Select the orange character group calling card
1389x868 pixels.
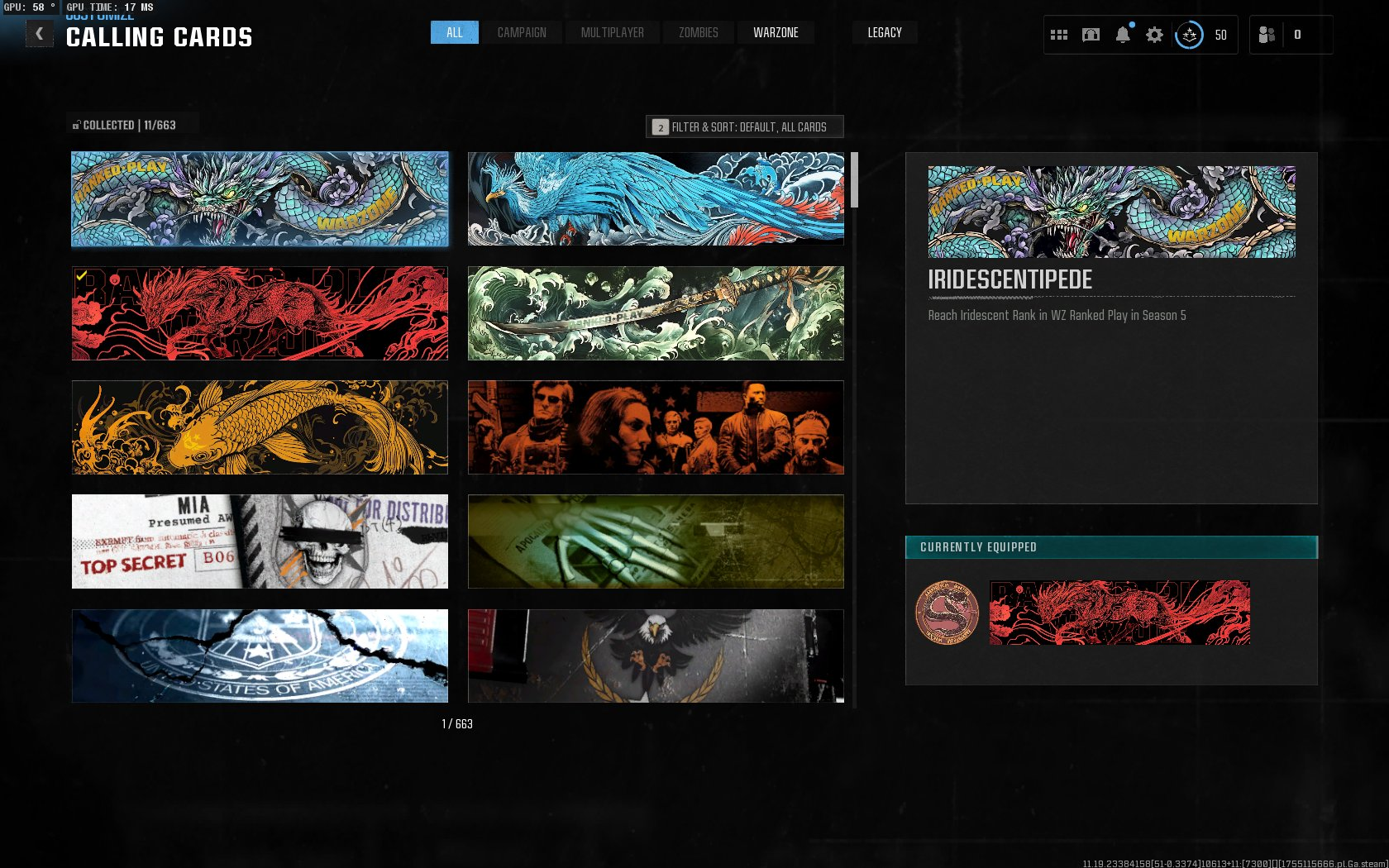point(656,427)
